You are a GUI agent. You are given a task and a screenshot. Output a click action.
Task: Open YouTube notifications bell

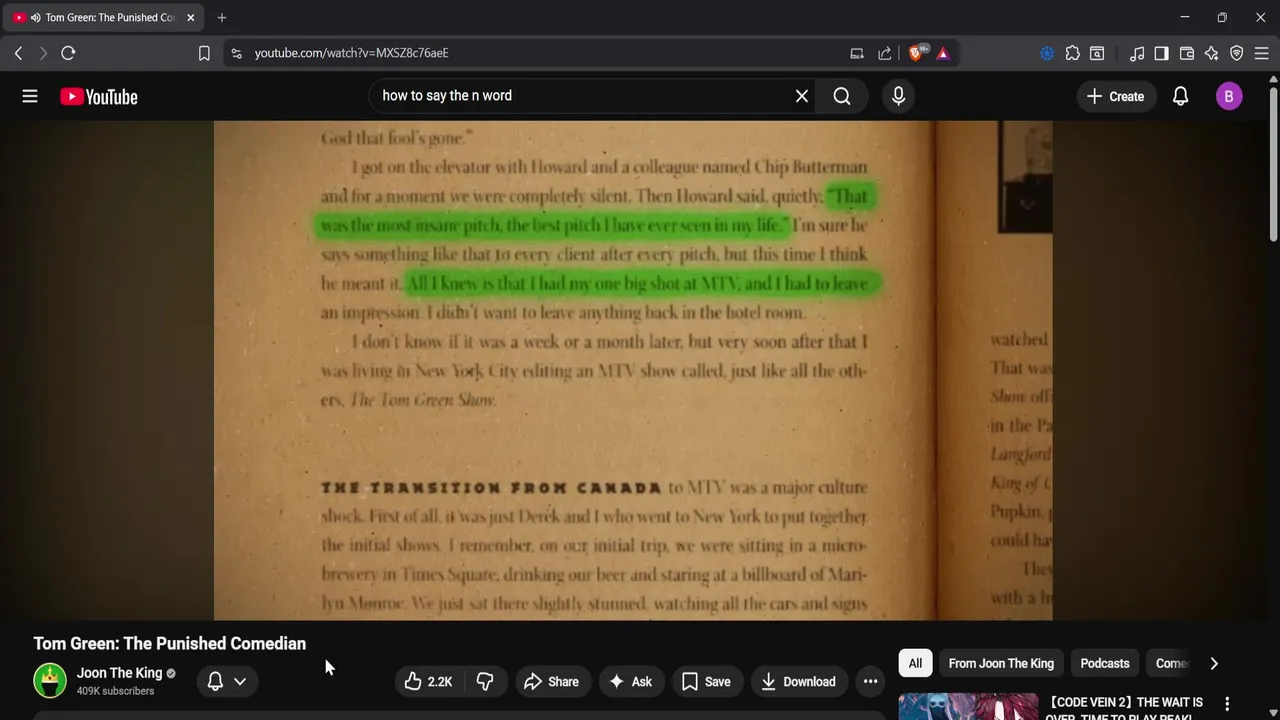[x=1180, y=96]
